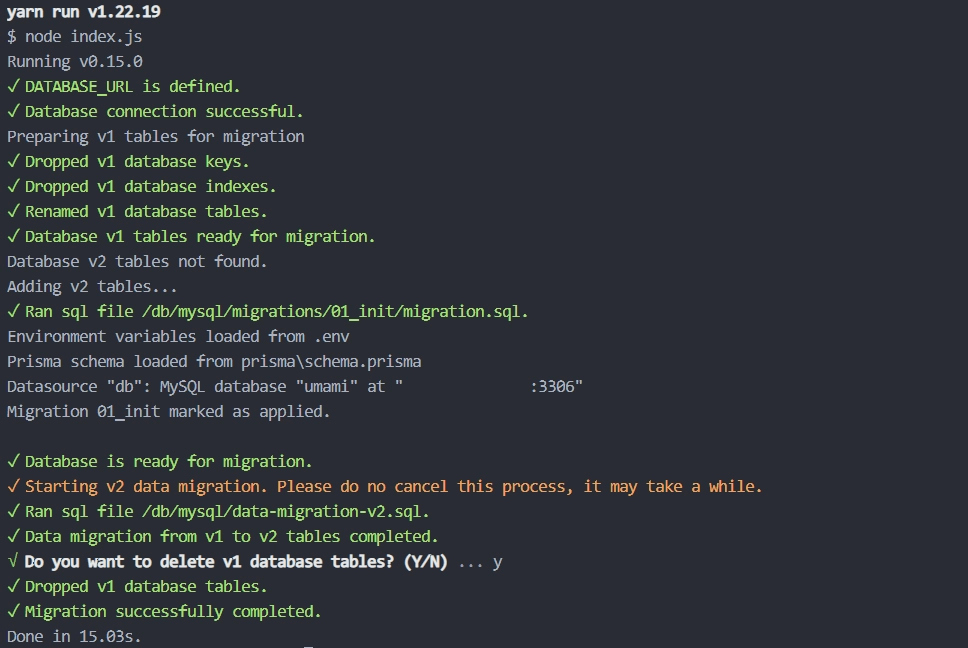Click the 'Running v0.15.0' version line
The height and width of the screenshot is (648, 968).
click(x=75, y=62)
